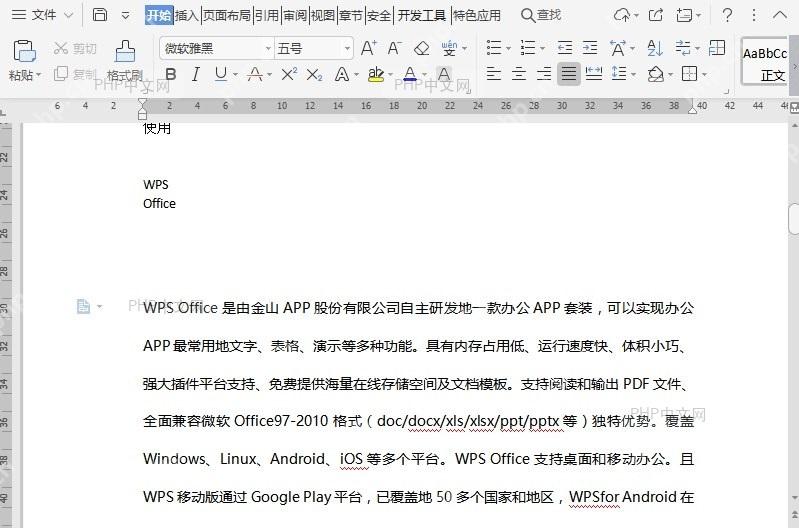Click the numbered list icon

(x=528, y=48)
